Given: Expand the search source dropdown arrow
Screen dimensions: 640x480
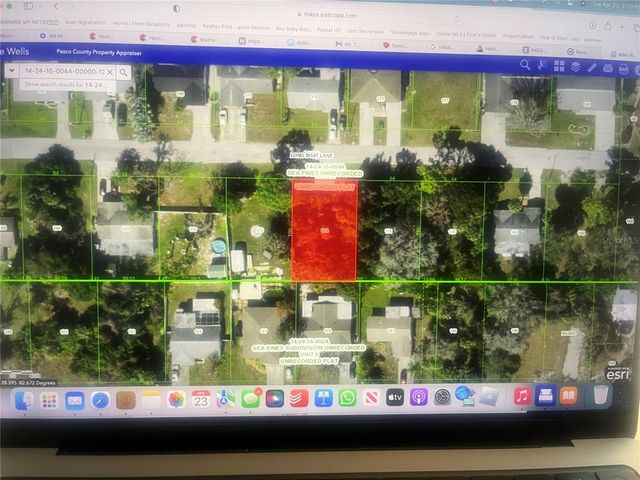Looking at the screenshot, I should pos(12,72).
